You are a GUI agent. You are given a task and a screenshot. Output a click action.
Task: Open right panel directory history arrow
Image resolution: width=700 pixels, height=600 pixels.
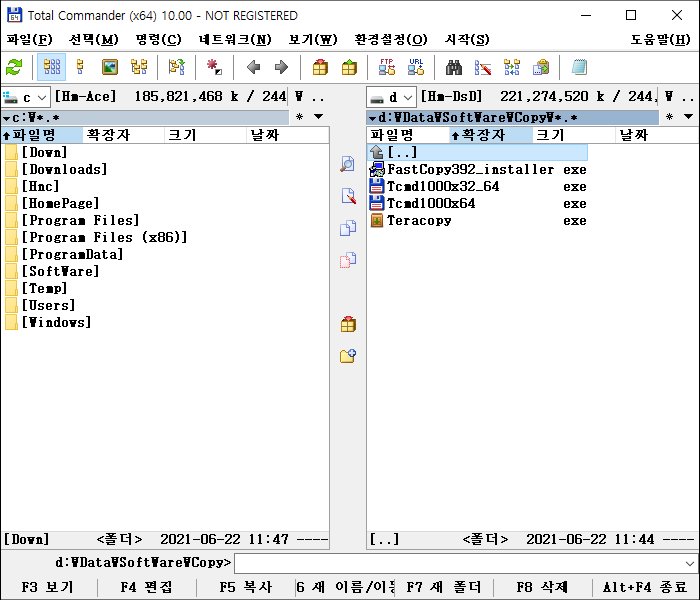tap(688, 117)
